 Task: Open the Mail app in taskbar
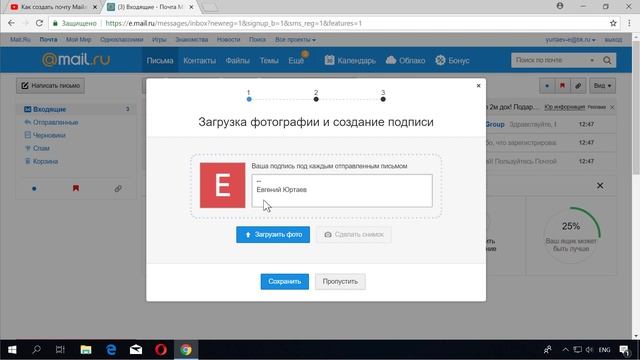click(x=136, y=350)
